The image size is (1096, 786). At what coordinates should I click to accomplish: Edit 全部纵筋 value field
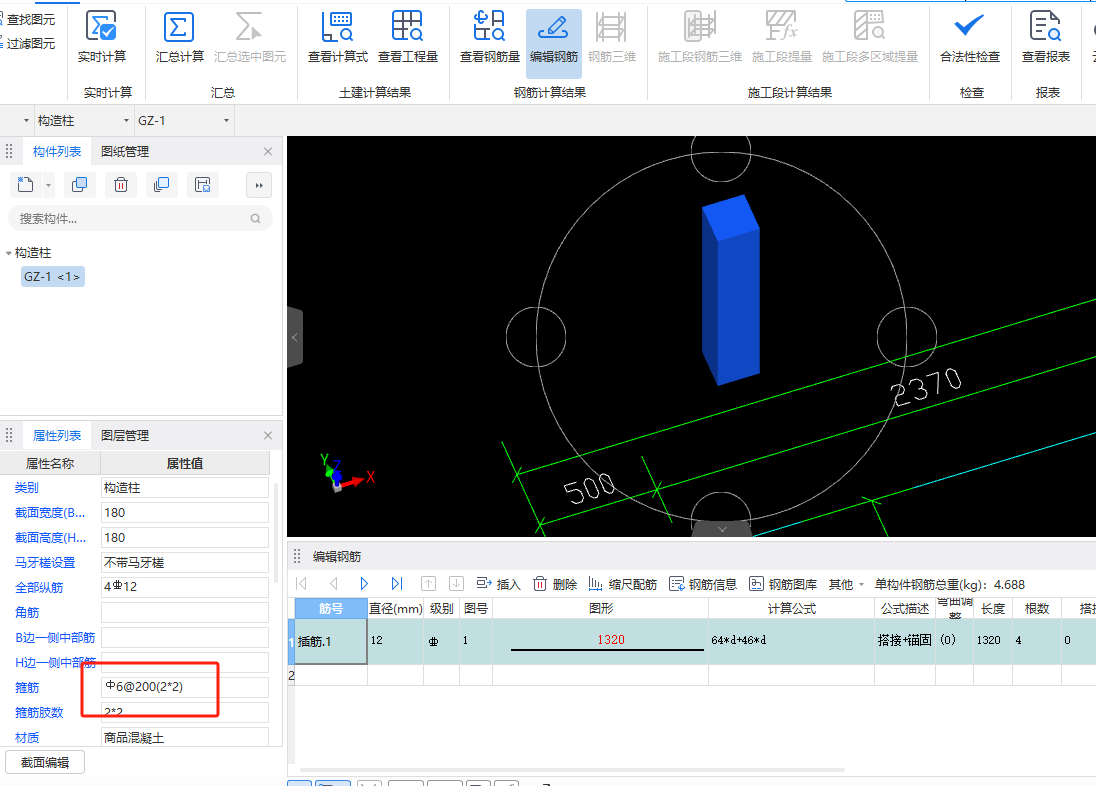185,587
